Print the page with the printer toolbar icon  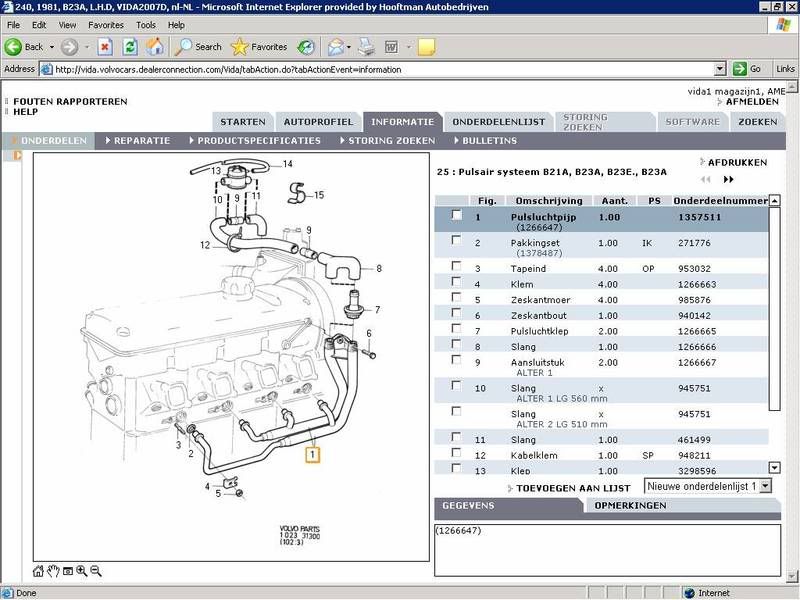(x=366, y=47)
